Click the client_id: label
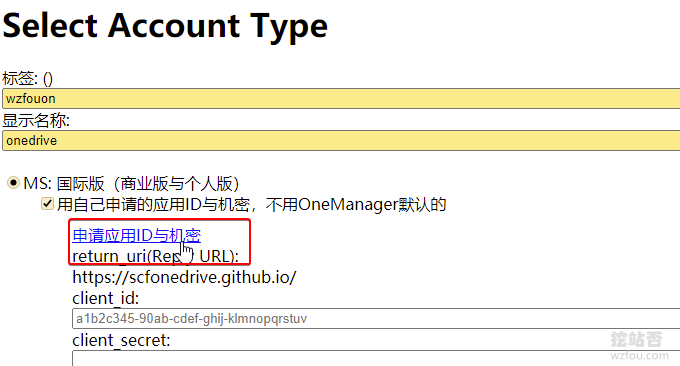This screenshot has height=366, width=680. (x=105, y=298)
